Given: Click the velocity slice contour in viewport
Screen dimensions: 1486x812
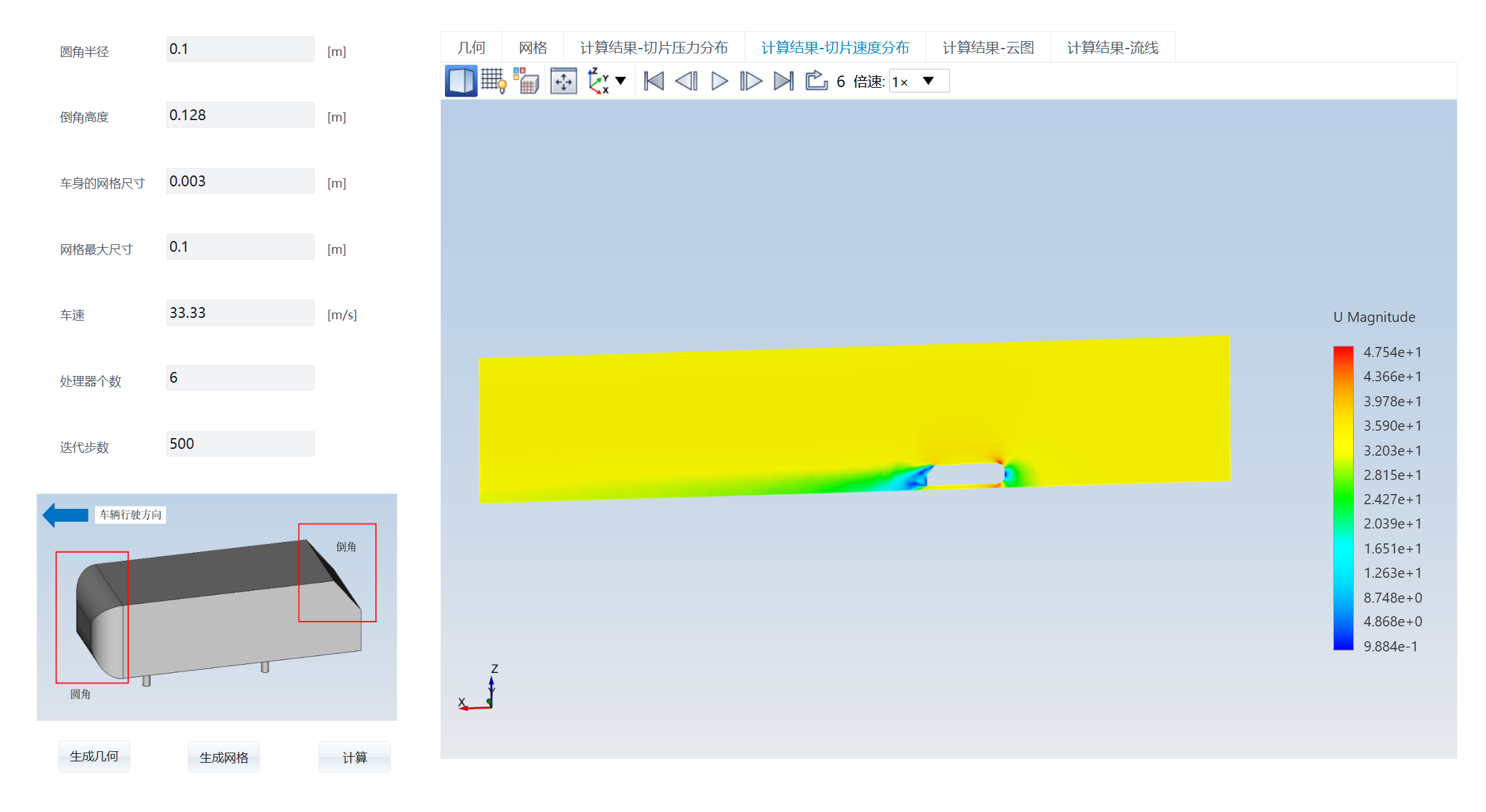Looking at the screenshot, I should pos(854,419).
